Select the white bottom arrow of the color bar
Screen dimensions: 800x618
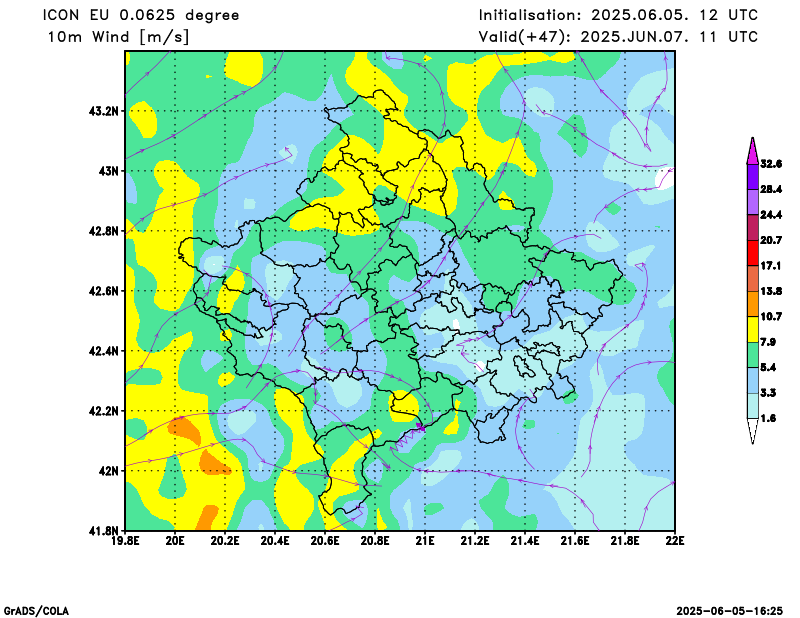753,431
